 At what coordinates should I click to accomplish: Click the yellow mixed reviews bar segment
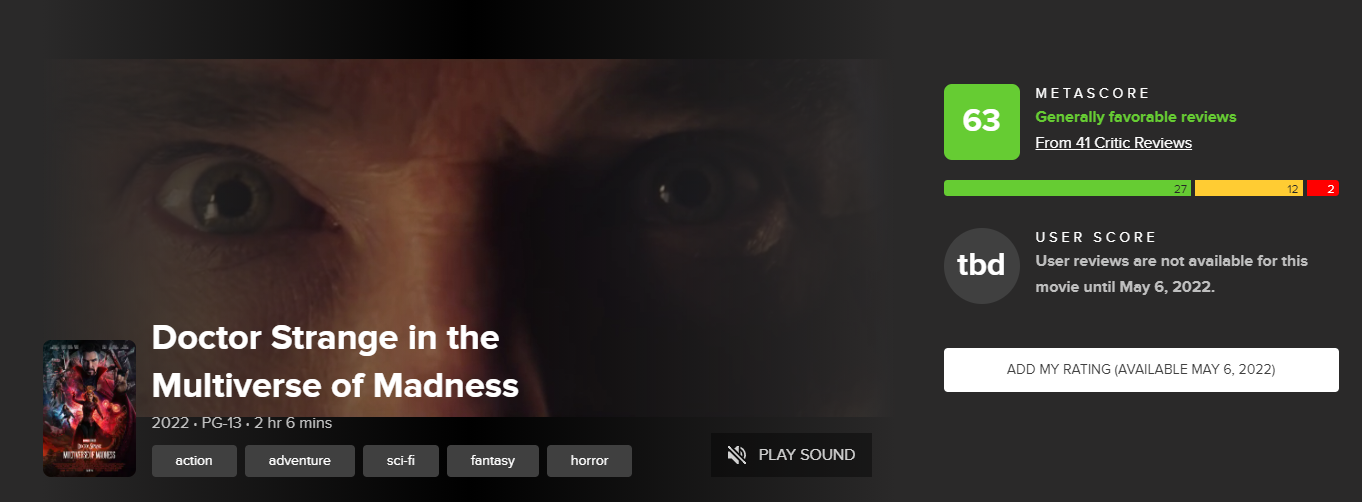click(x=1249, y=188)
